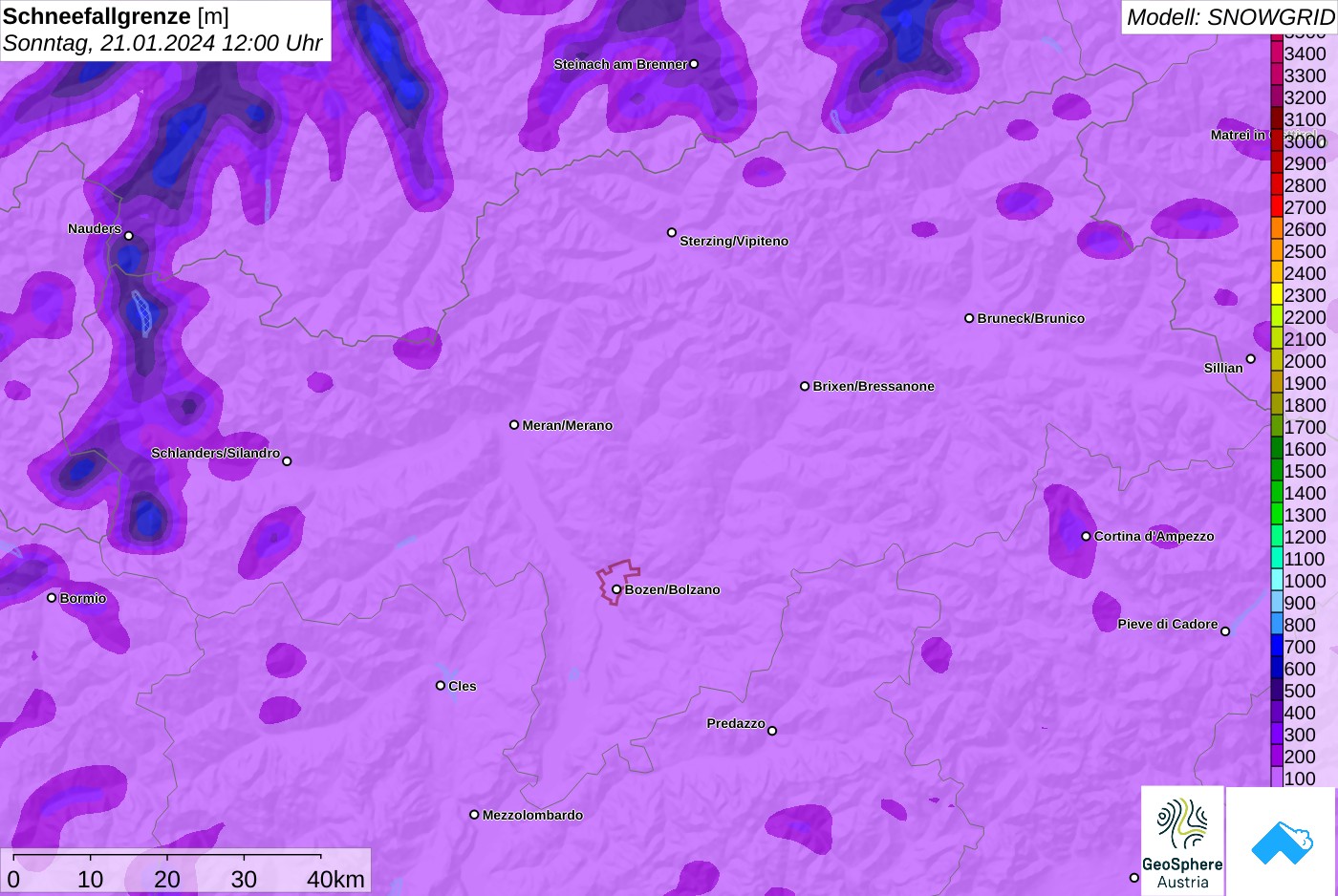Click the Cortina d'Ampezzo marker dot
This screenshot has height=896, width=1338.
click(x=1086, y=537)
